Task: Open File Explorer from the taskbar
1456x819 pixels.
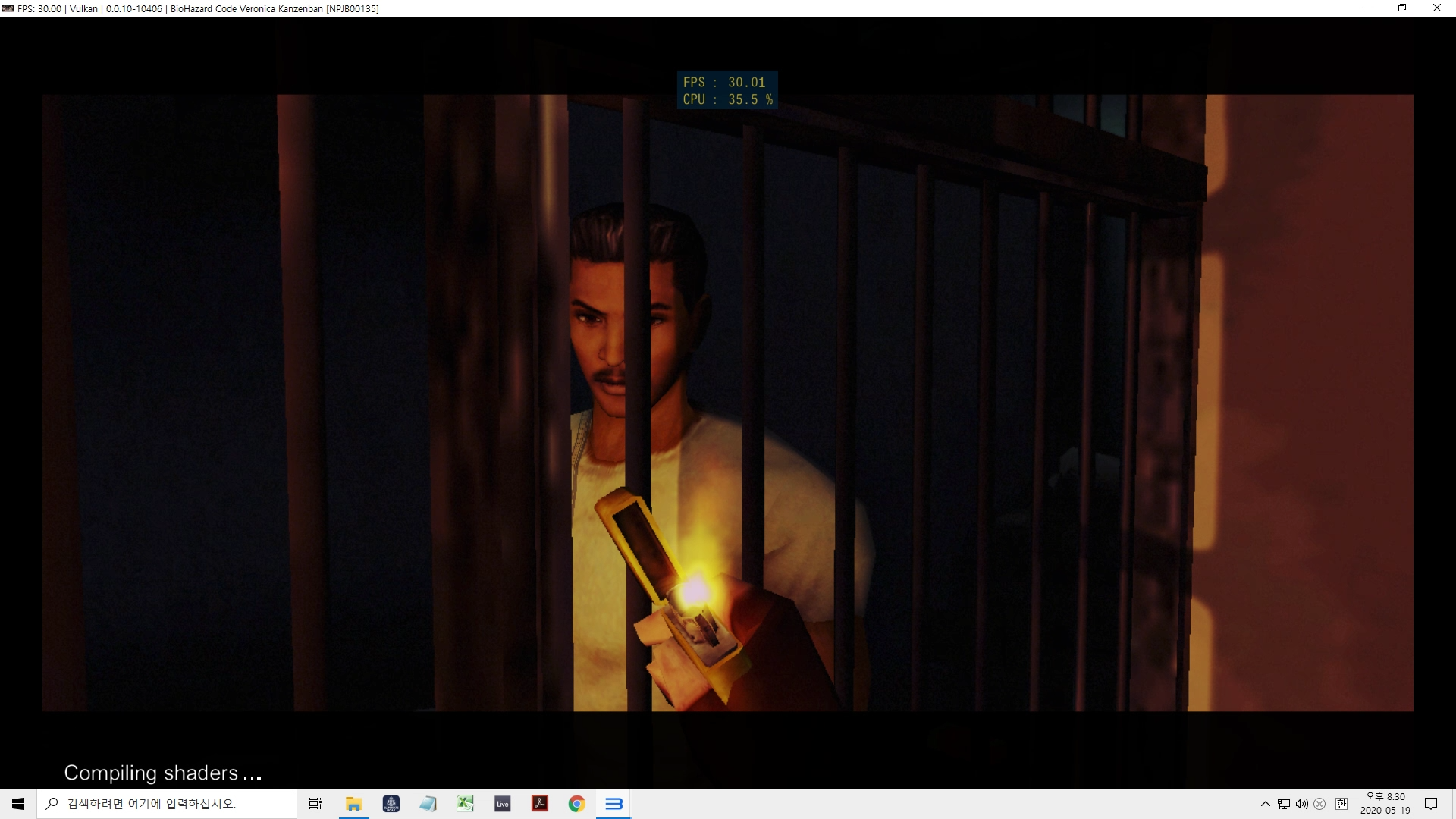Action: point(353,804)
